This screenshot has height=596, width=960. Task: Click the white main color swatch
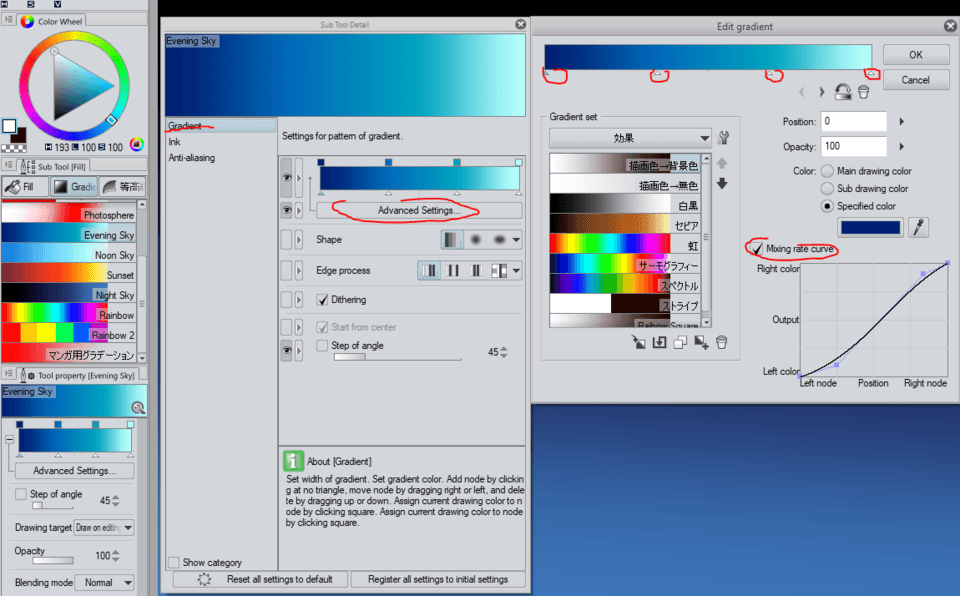tap(9, 126)
